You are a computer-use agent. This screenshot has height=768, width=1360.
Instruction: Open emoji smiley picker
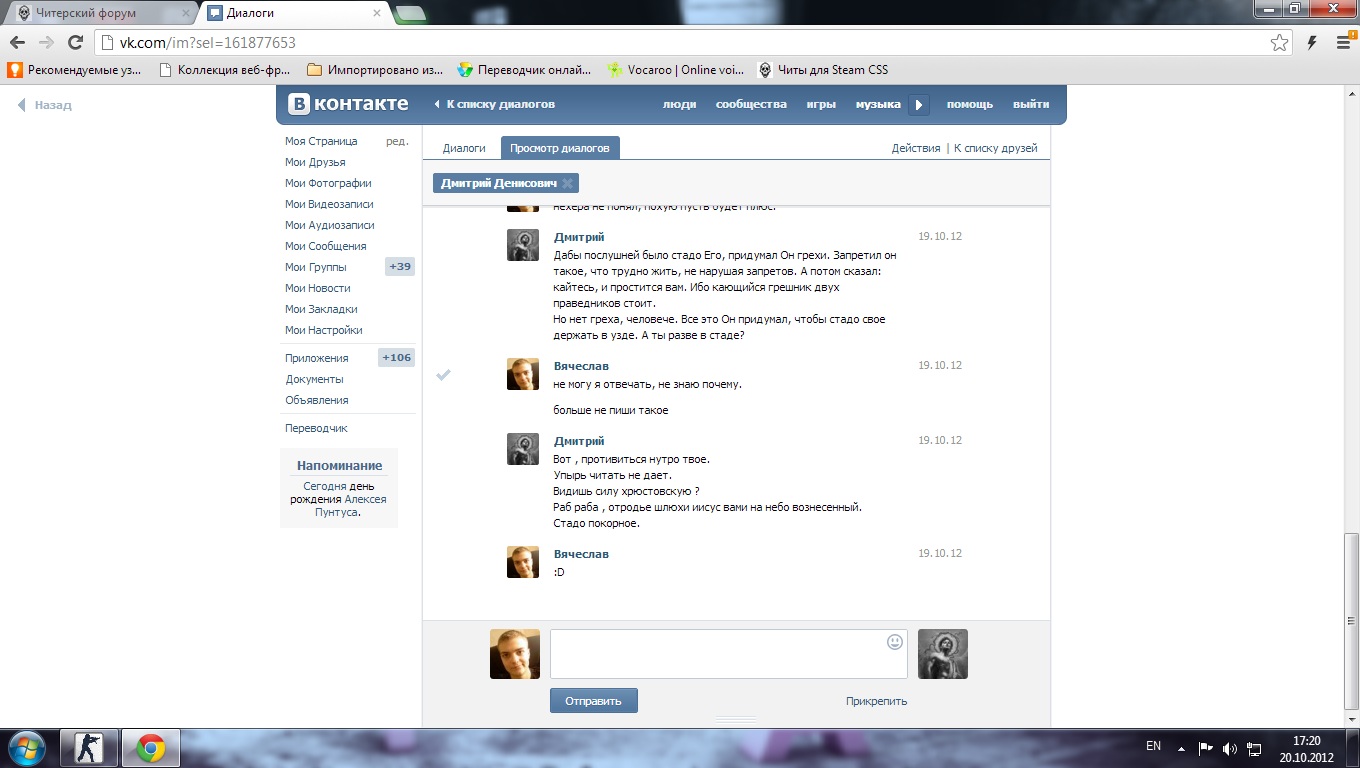pyautogui.click(x=895, y=642)
